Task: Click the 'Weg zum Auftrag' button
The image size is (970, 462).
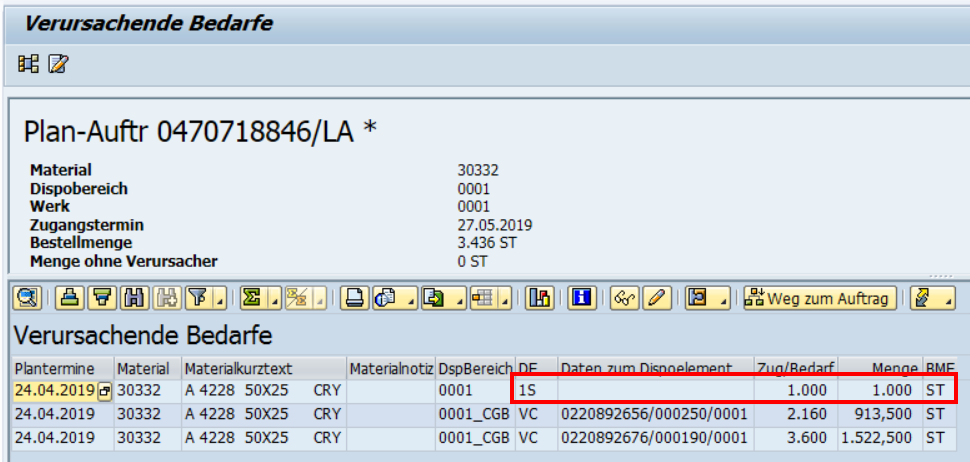Action: point(819,298)
